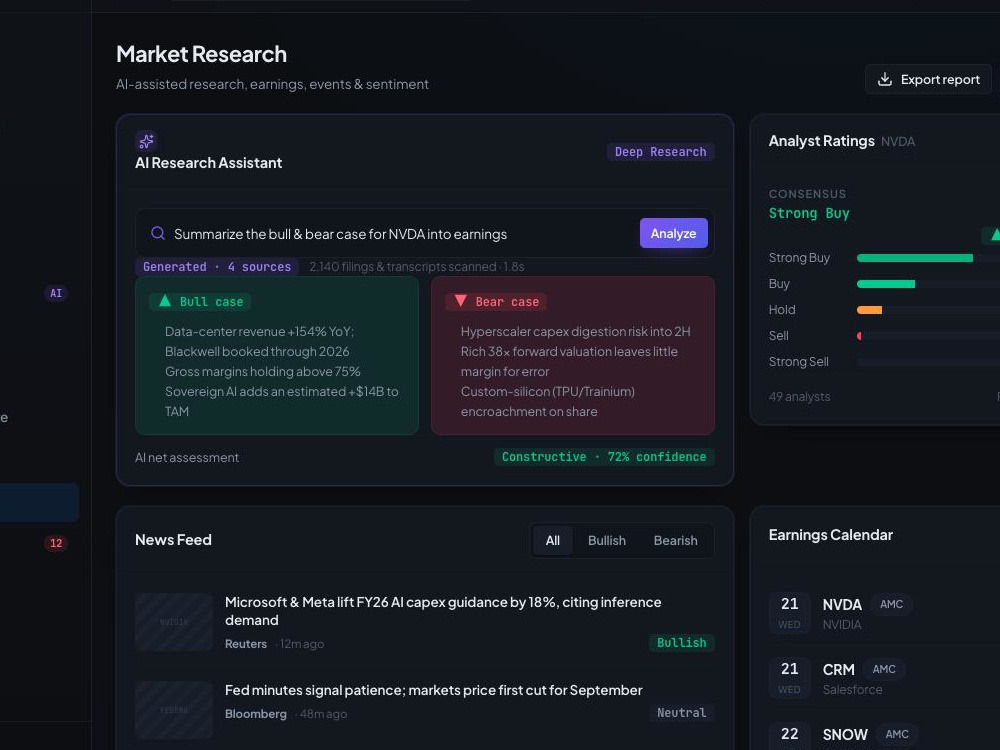1000x750 pixels.
Task: Click the 'Strong Buy' green consensus value
Action: (809, 213)
